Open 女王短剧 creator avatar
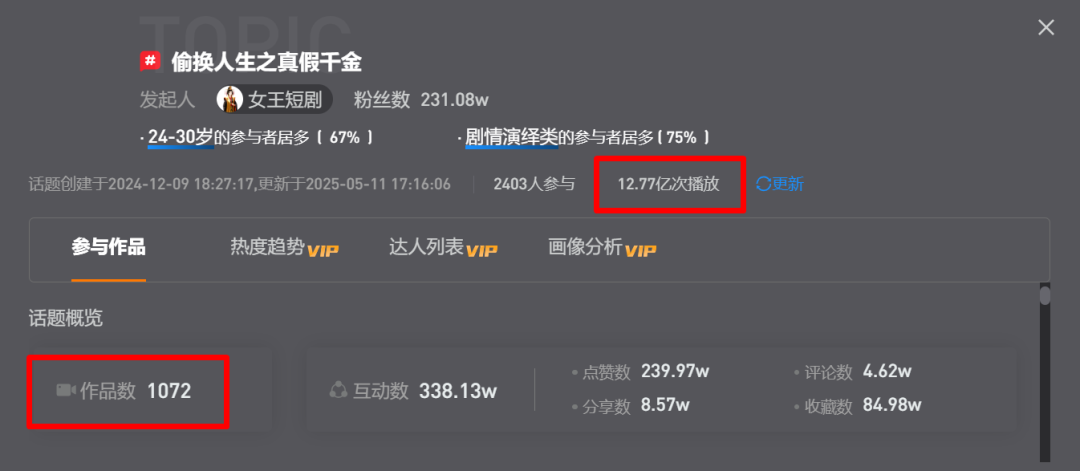The height and width of the screenshot is (471, 1080). pos(230,99)
